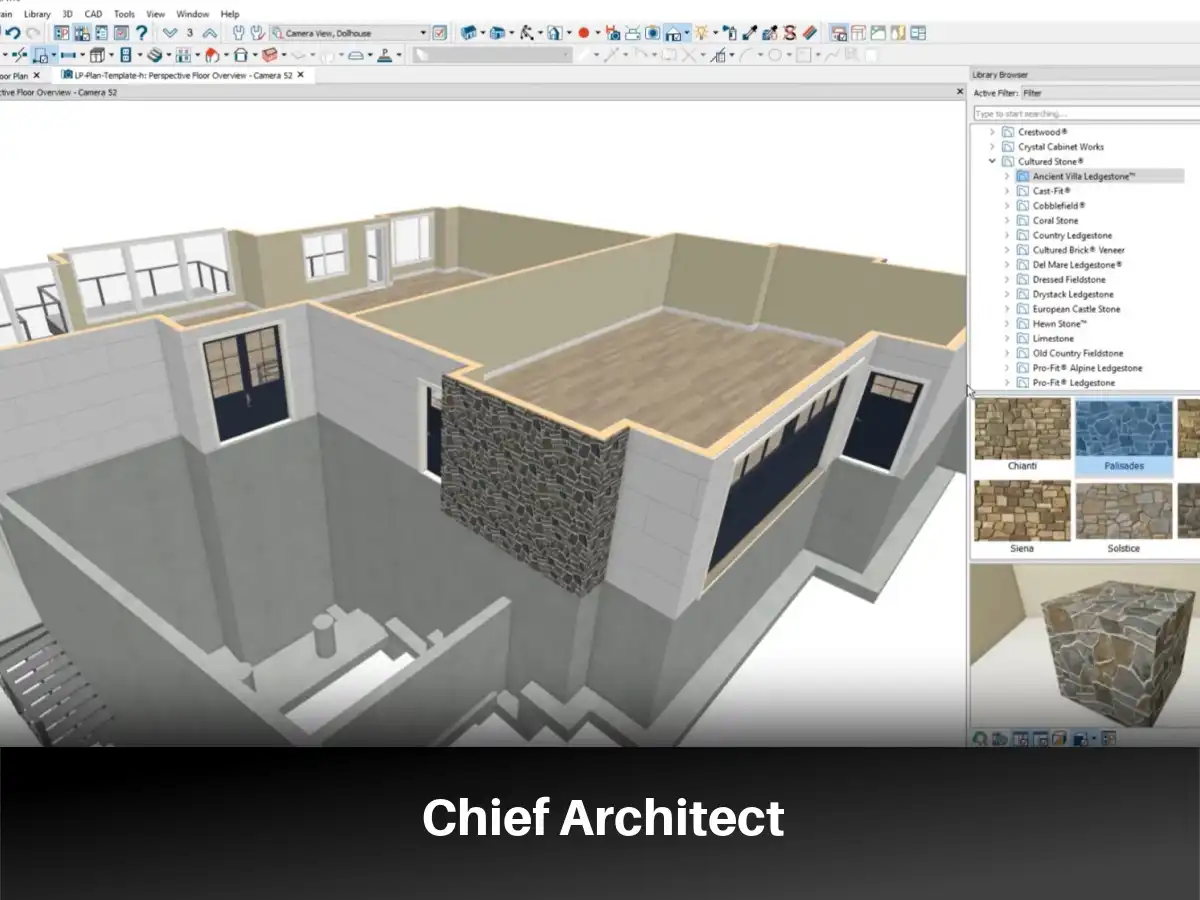Select European Castle Stone library item

pos(1076,309)
